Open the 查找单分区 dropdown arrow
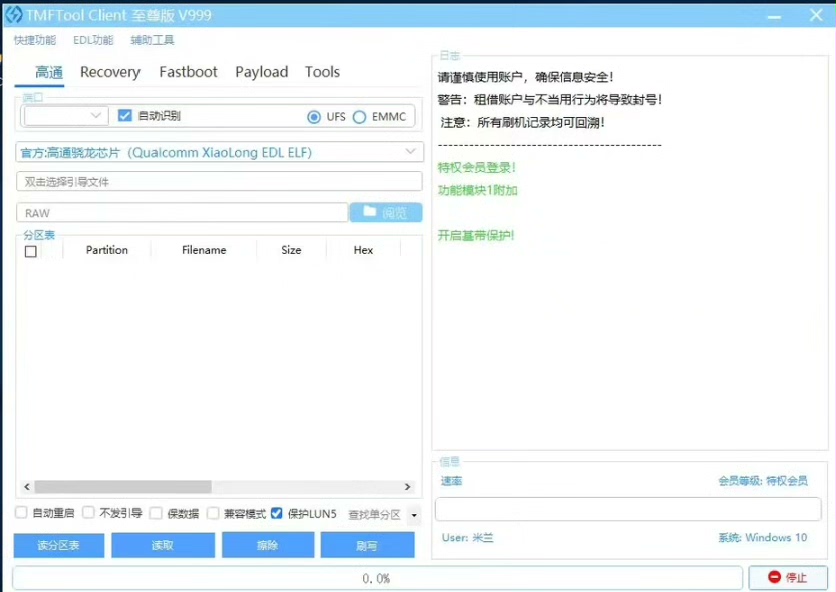Image resolution: width=836 pixels, height=592 pixels. 414,515
